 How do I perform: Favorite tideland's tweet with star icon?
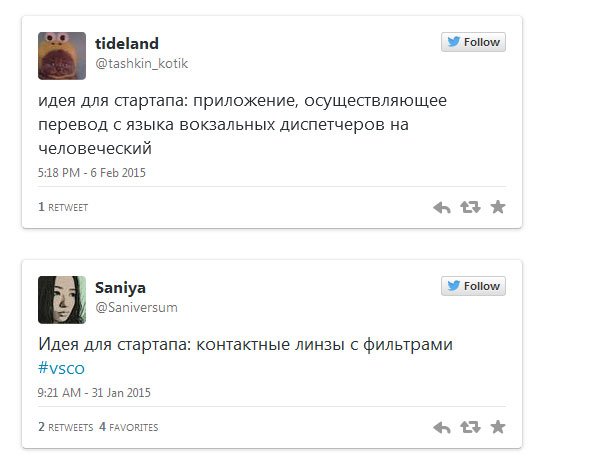498,207
